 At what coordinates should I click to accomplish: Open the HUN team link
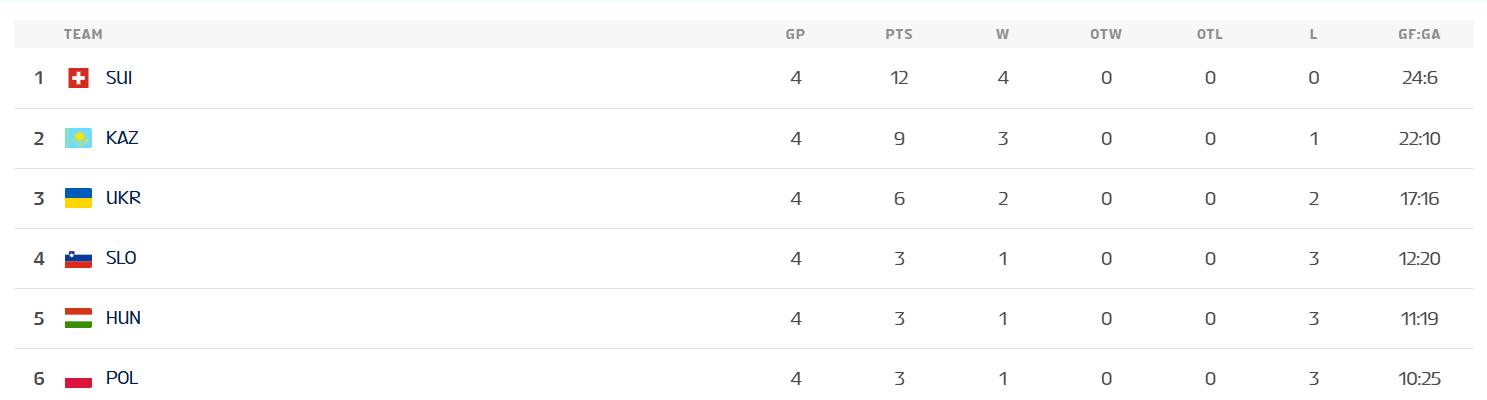point(123,318)
